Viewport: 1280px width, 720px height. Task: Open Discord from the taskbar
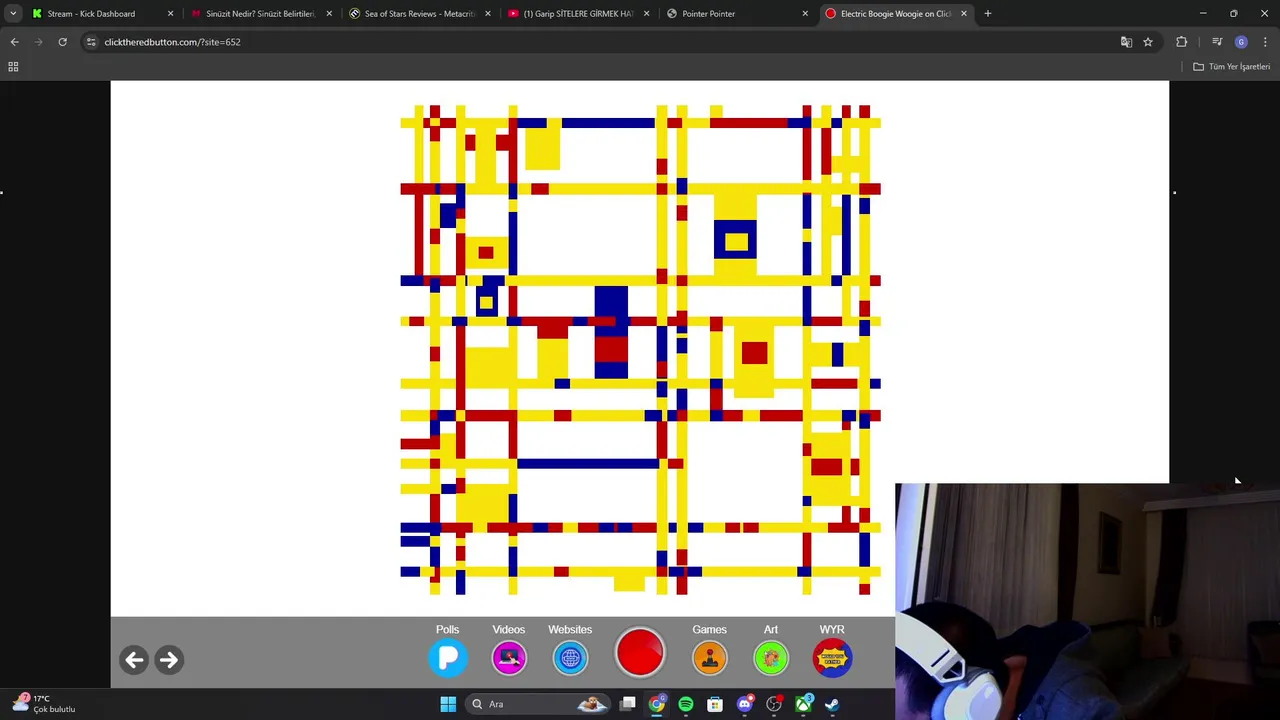click(x=744, y=704)
